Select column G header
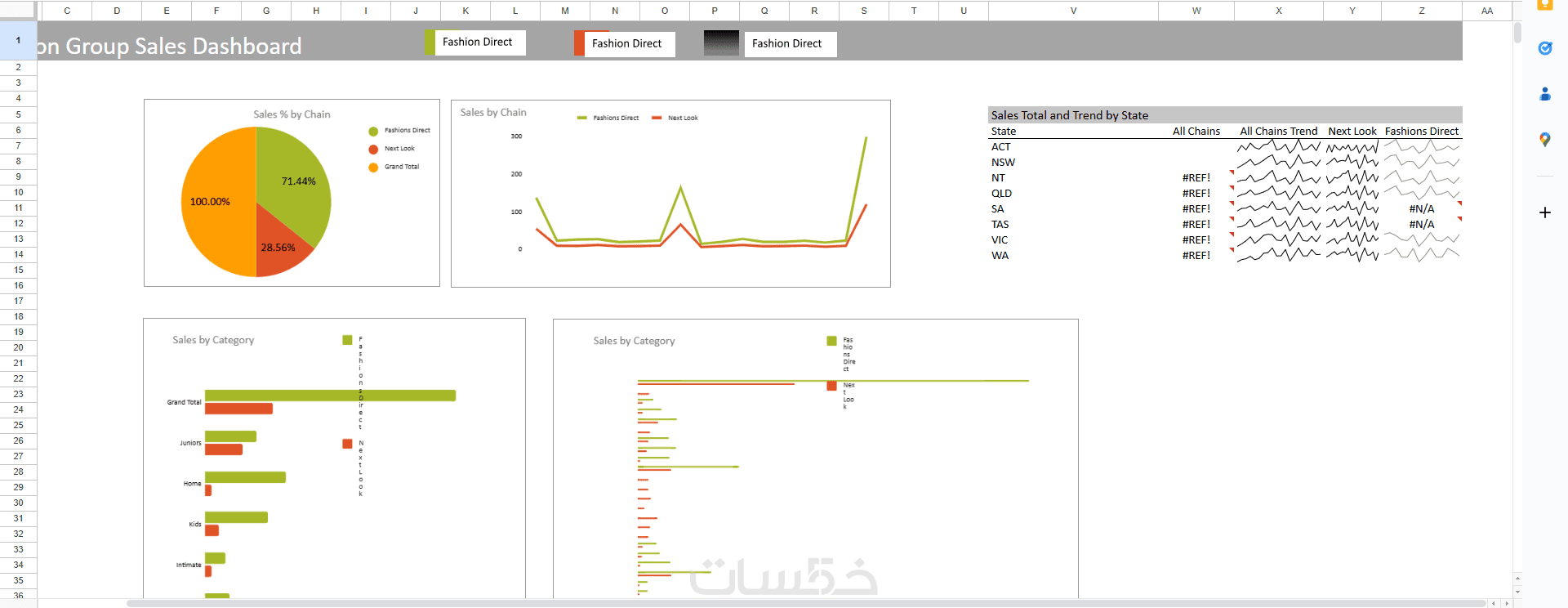 coord(266,11)
